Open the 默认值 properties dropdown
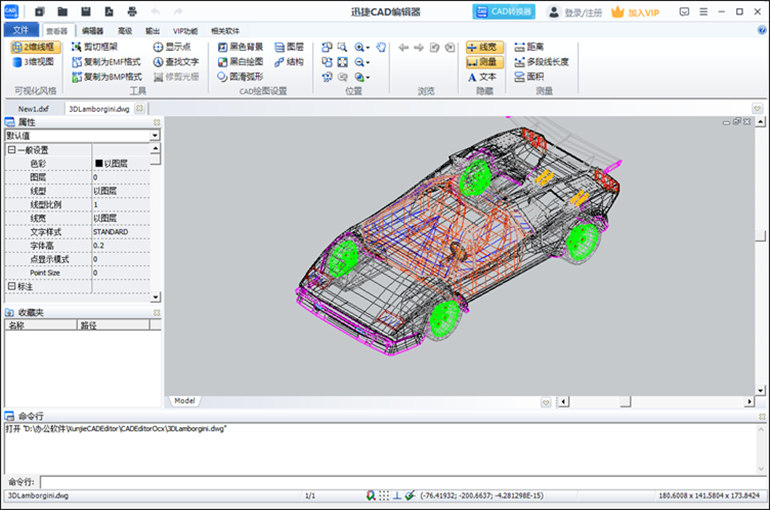Viewport: 770px width, 510px height. point(155,135)
